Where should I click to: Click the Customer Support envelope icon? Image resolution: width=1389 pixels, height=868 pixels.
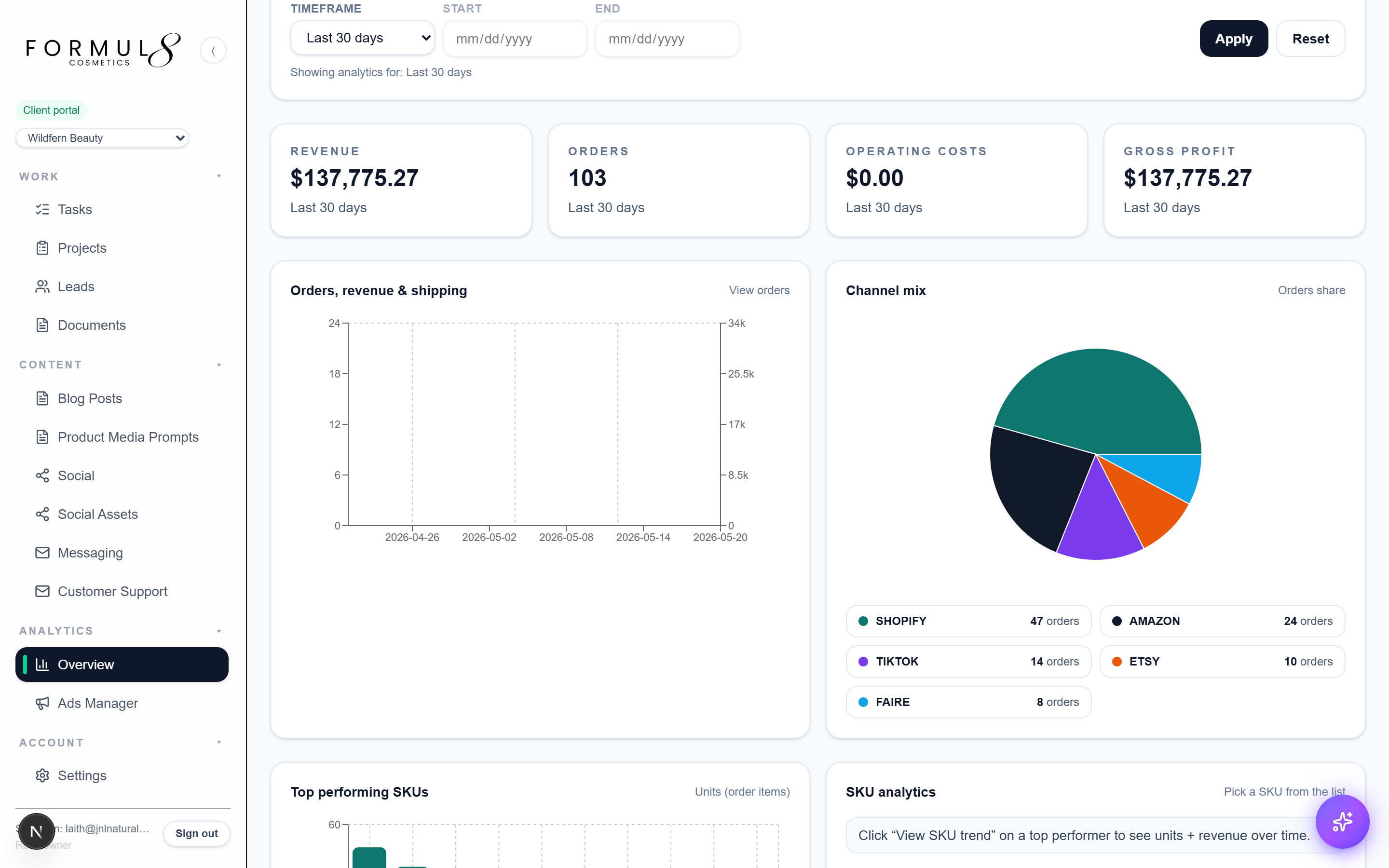coord(42,591)
